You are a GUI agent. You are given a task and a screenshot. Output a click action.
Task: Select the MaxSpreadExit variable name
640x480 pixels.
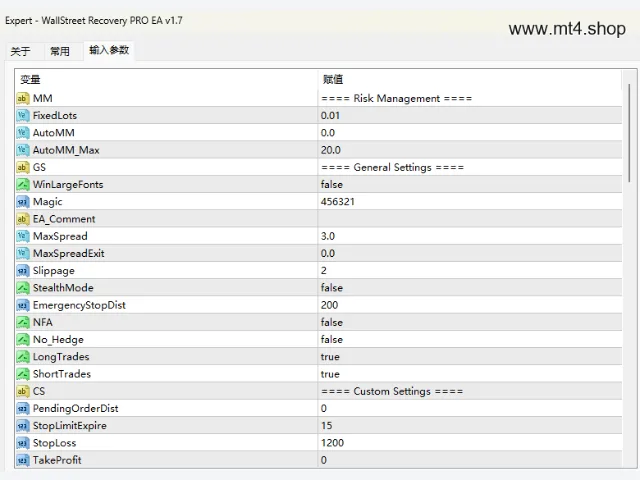pos(69,253)
